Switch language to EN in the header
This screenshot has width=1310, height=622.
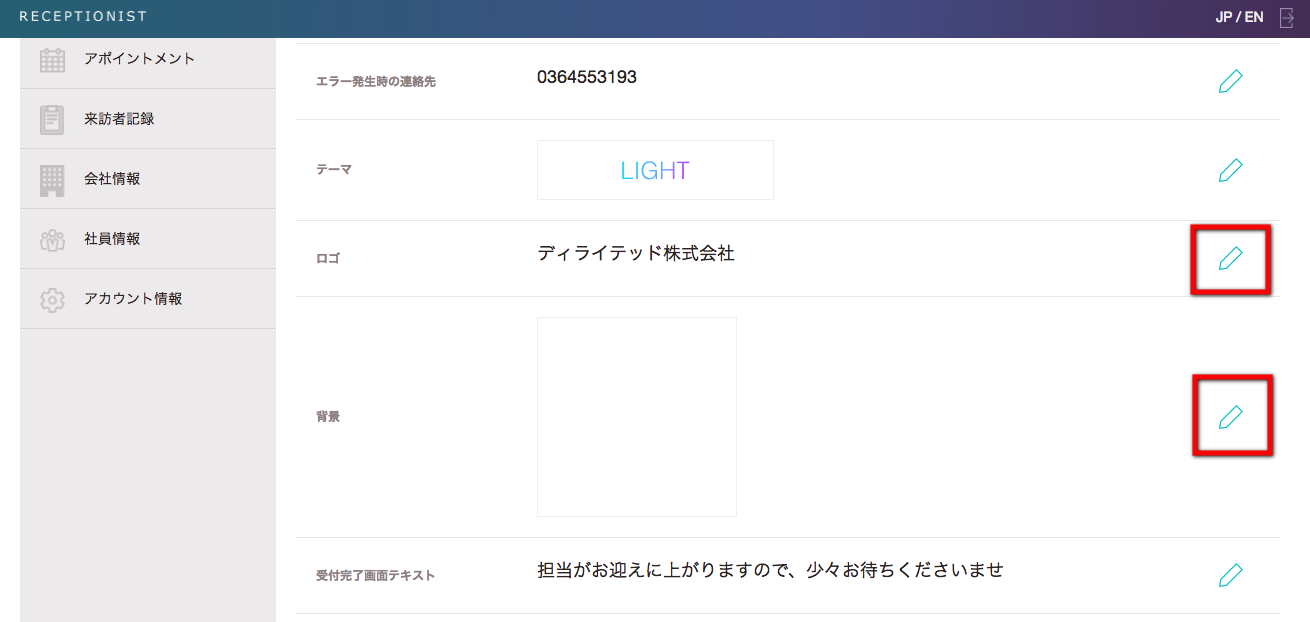tap(1254, 17)
